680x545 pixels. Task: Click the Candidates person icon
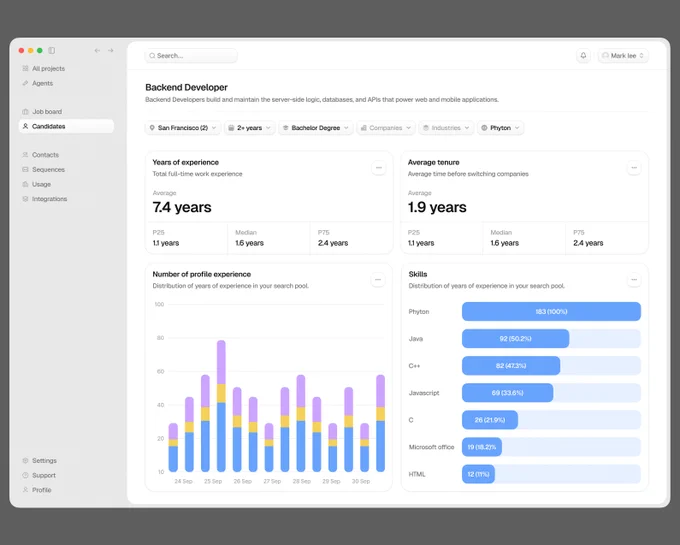[x=25, y=126]
